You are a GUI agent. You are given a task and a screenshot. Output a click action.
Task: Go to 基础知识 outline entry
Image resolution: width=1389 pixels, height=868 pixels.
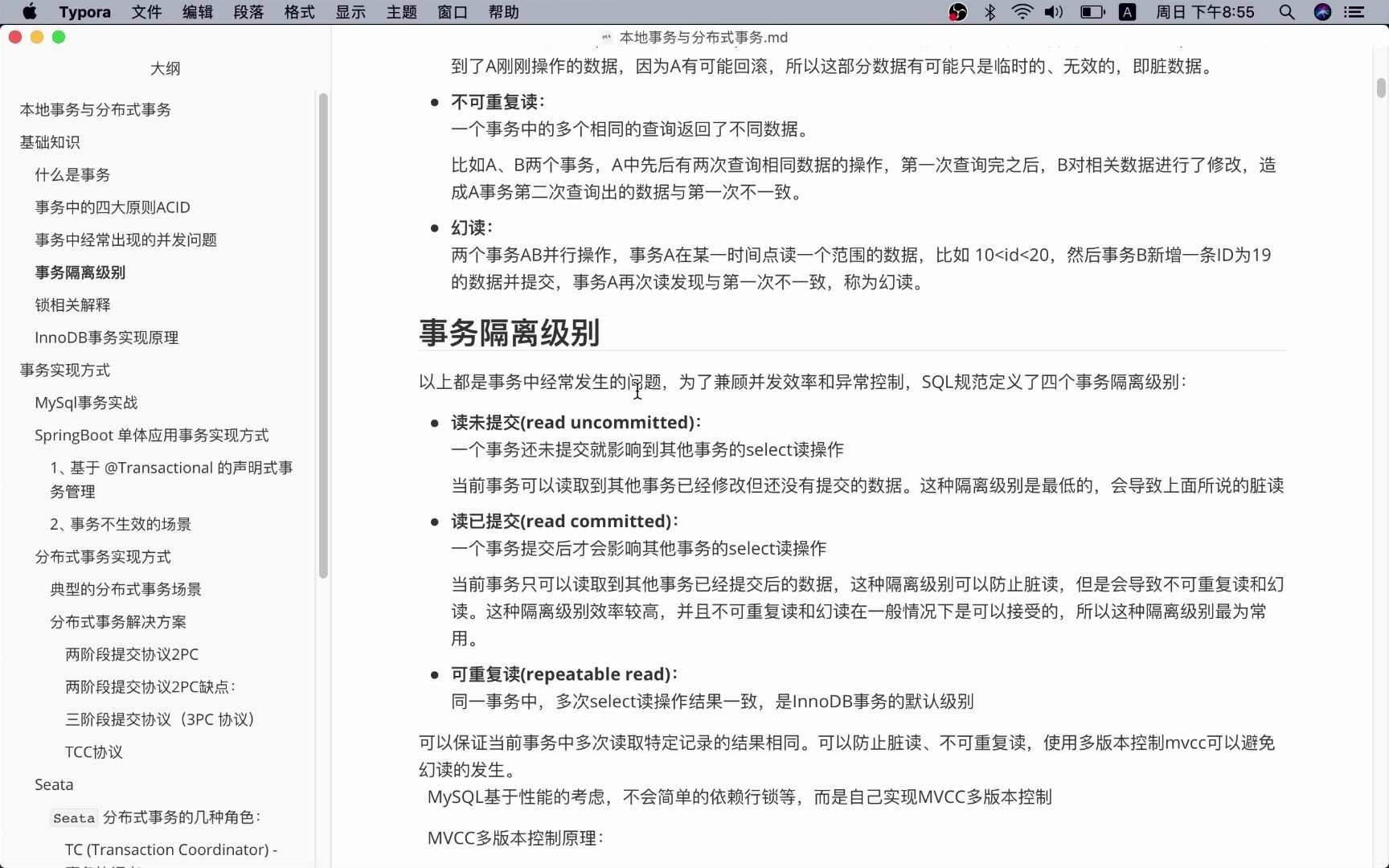coord(50,142)
